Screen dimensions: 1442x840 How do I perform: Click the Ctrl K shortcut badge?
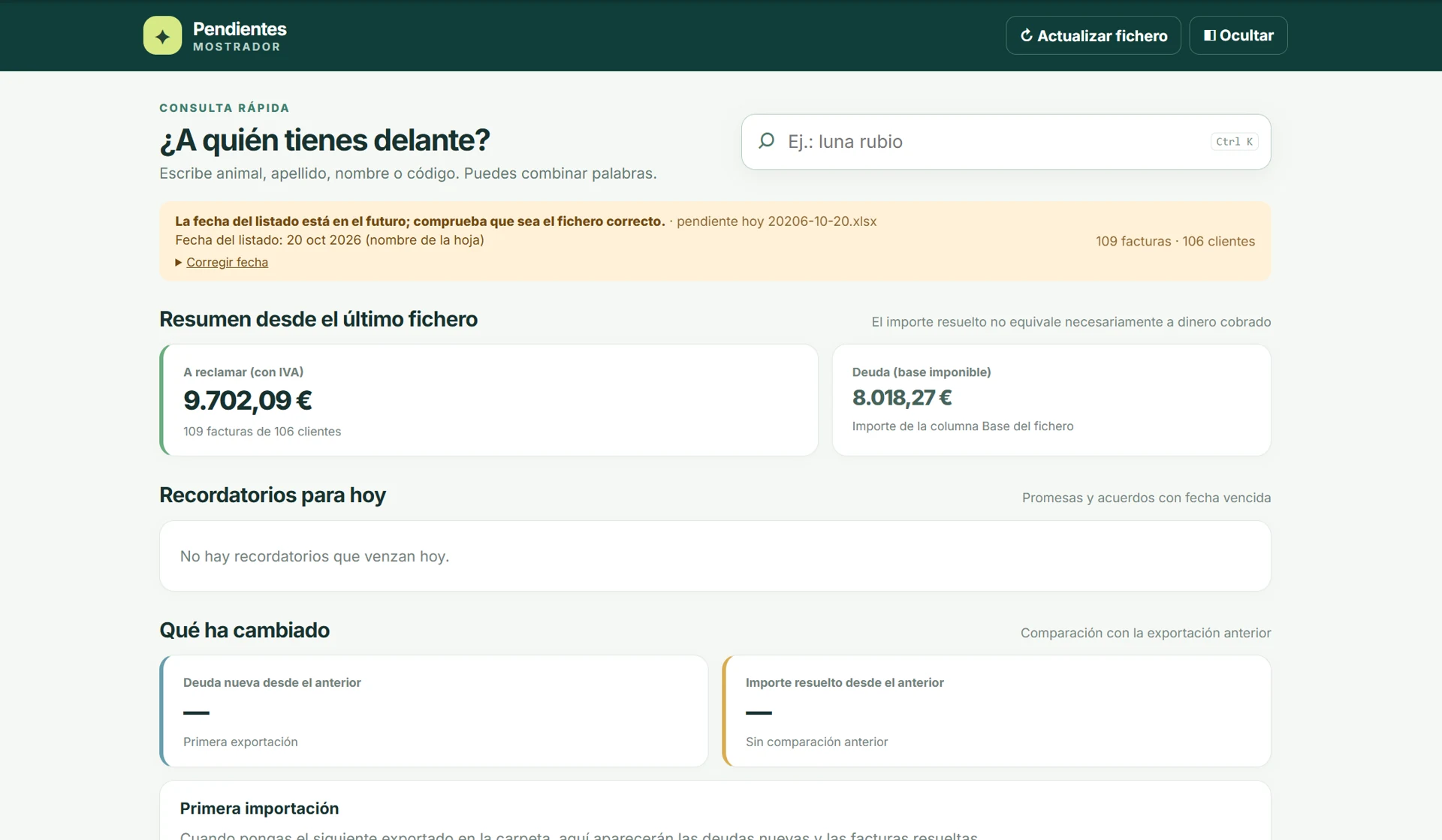1234,142
